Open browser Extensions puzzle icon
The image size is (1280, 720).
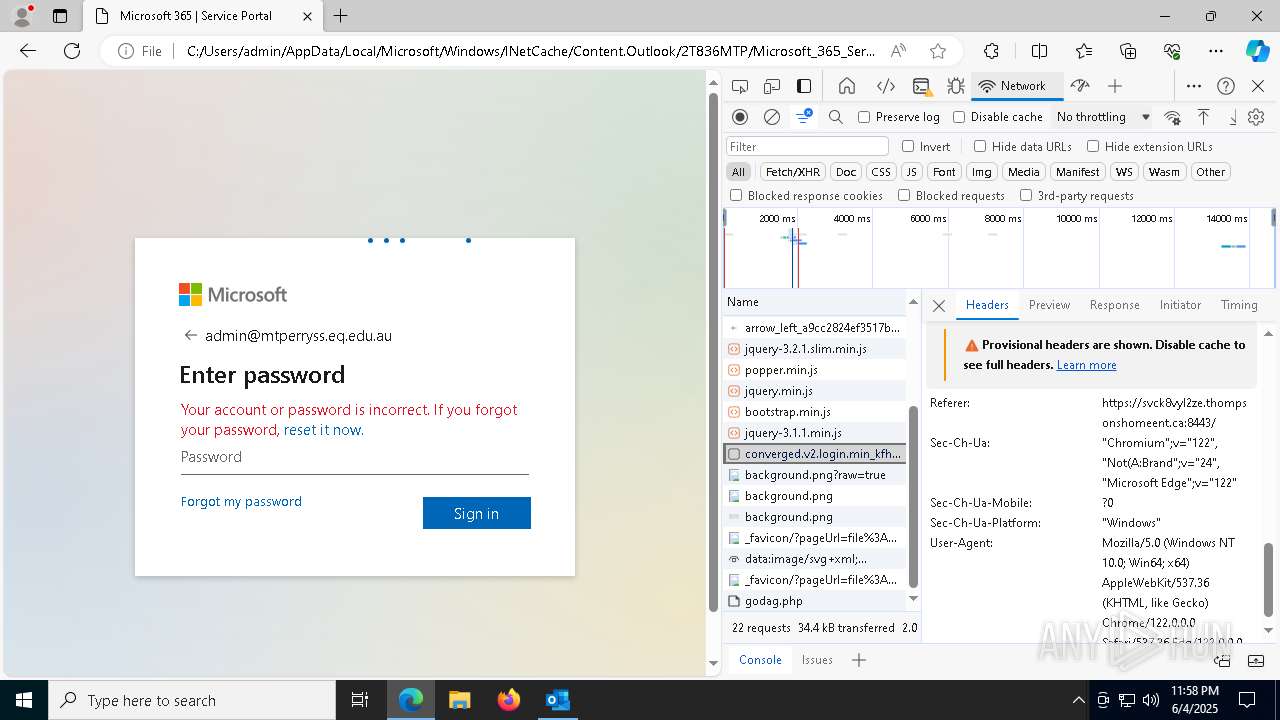tap(991, 51)
